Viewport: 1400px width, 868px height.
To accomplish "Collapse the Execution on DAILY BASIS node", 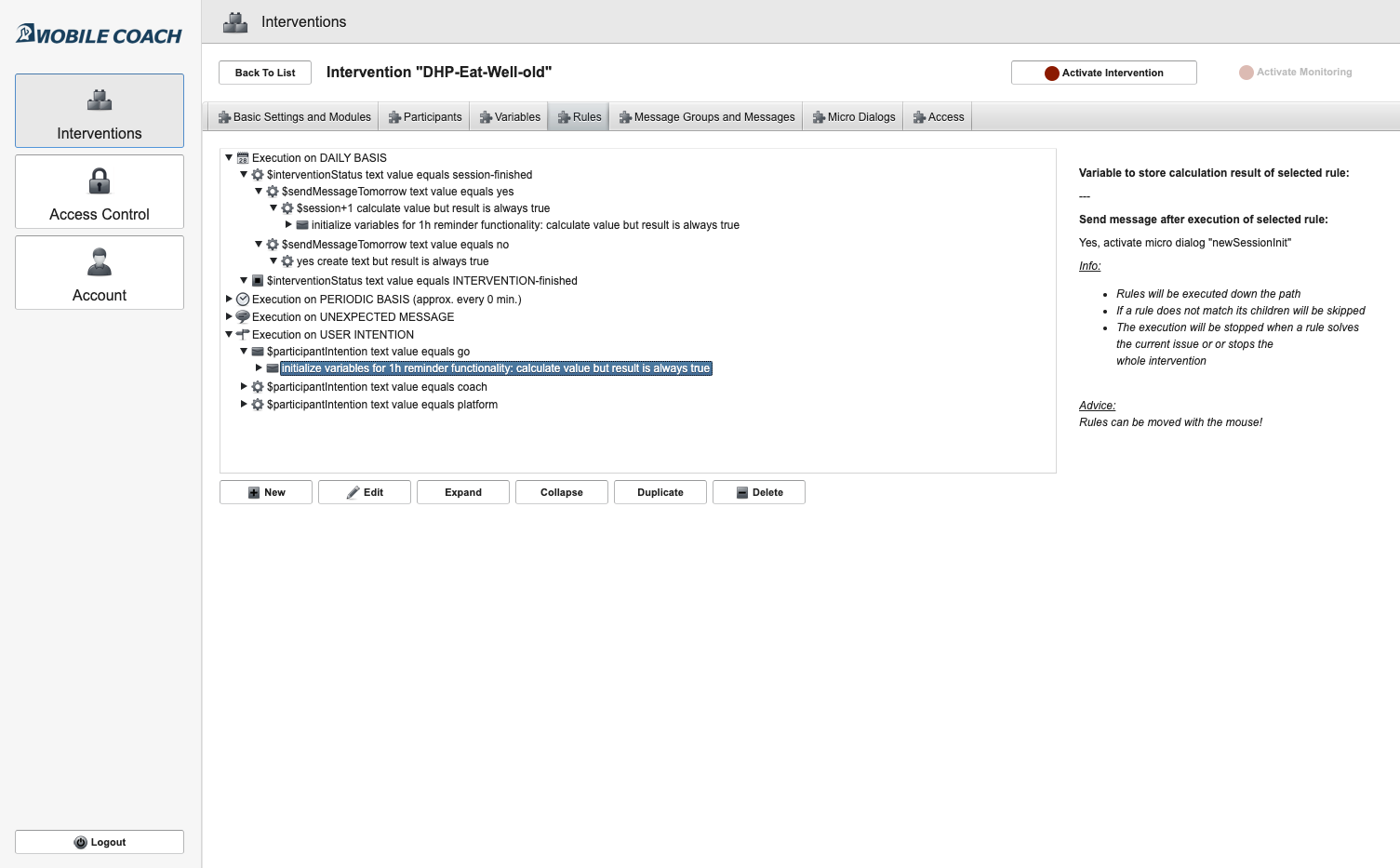I will coord(229,158).
